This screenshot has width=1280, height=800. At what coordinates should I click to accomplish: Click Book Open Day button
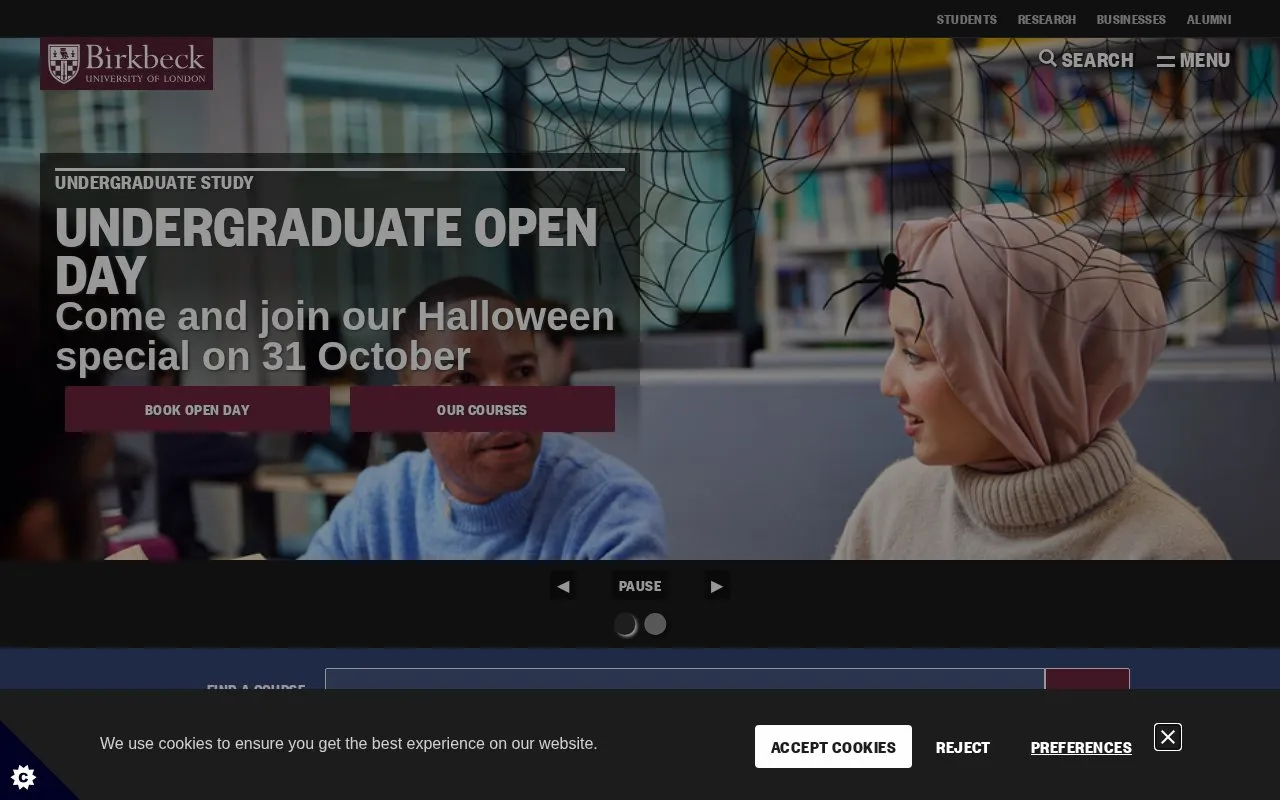[x=197, y=409]
